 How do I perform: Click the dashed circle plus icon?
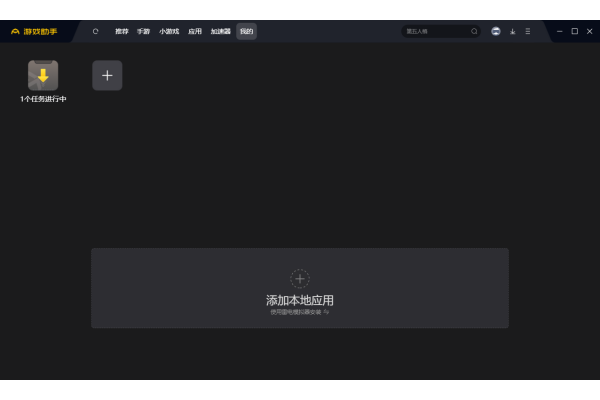pyautogui.click(x=300, y=279)
